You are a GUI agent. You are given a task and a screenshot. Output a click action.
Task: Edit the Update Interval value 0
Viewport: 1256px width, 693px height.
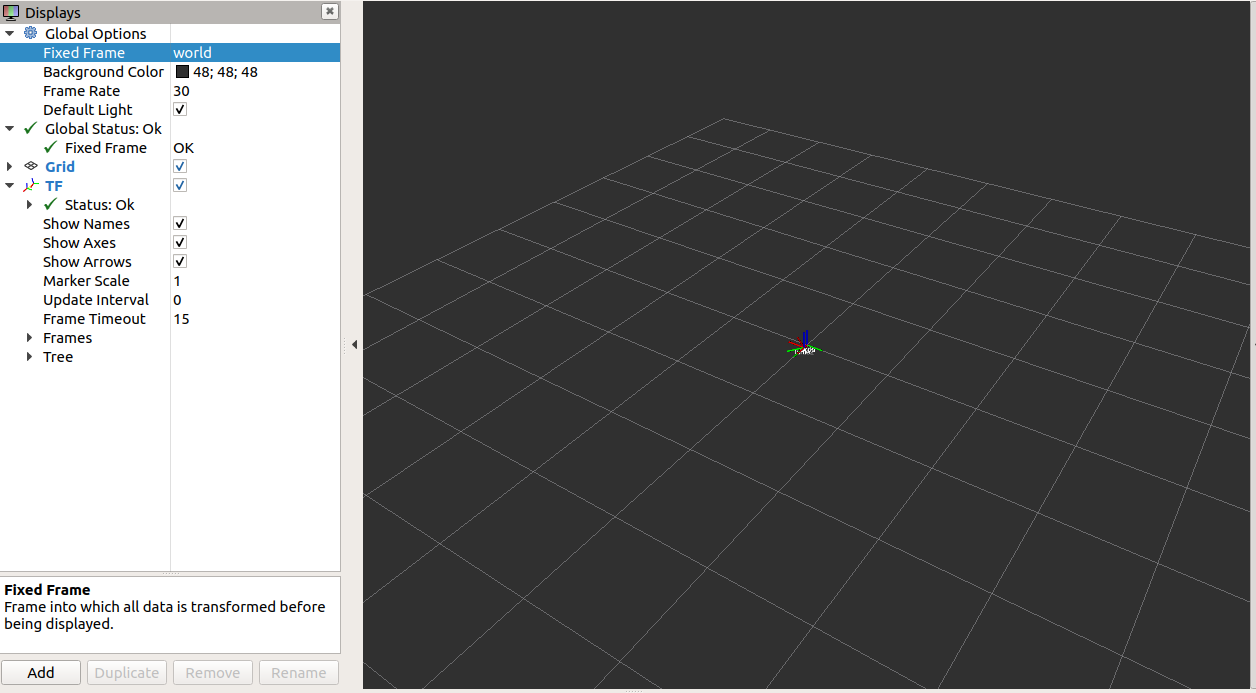[177, 299]
